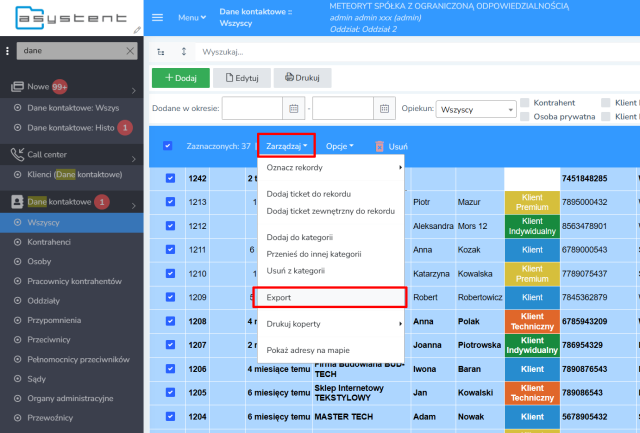Click the end date input field
This screenshot has width=640, height=433.
pyautogui.click(x=343, y=109)
